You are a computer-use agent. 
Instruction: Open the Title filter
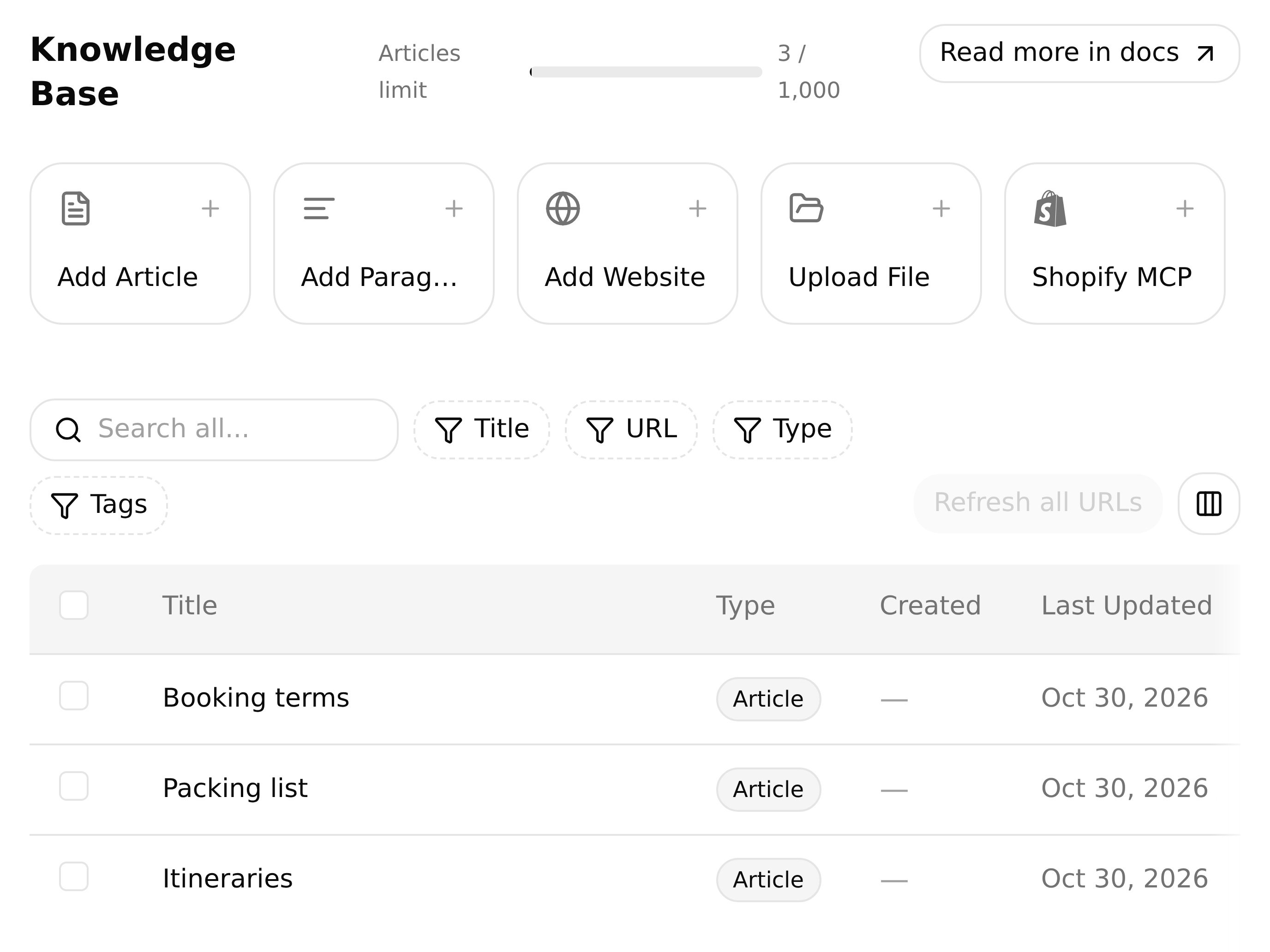[x=482, y=430]
